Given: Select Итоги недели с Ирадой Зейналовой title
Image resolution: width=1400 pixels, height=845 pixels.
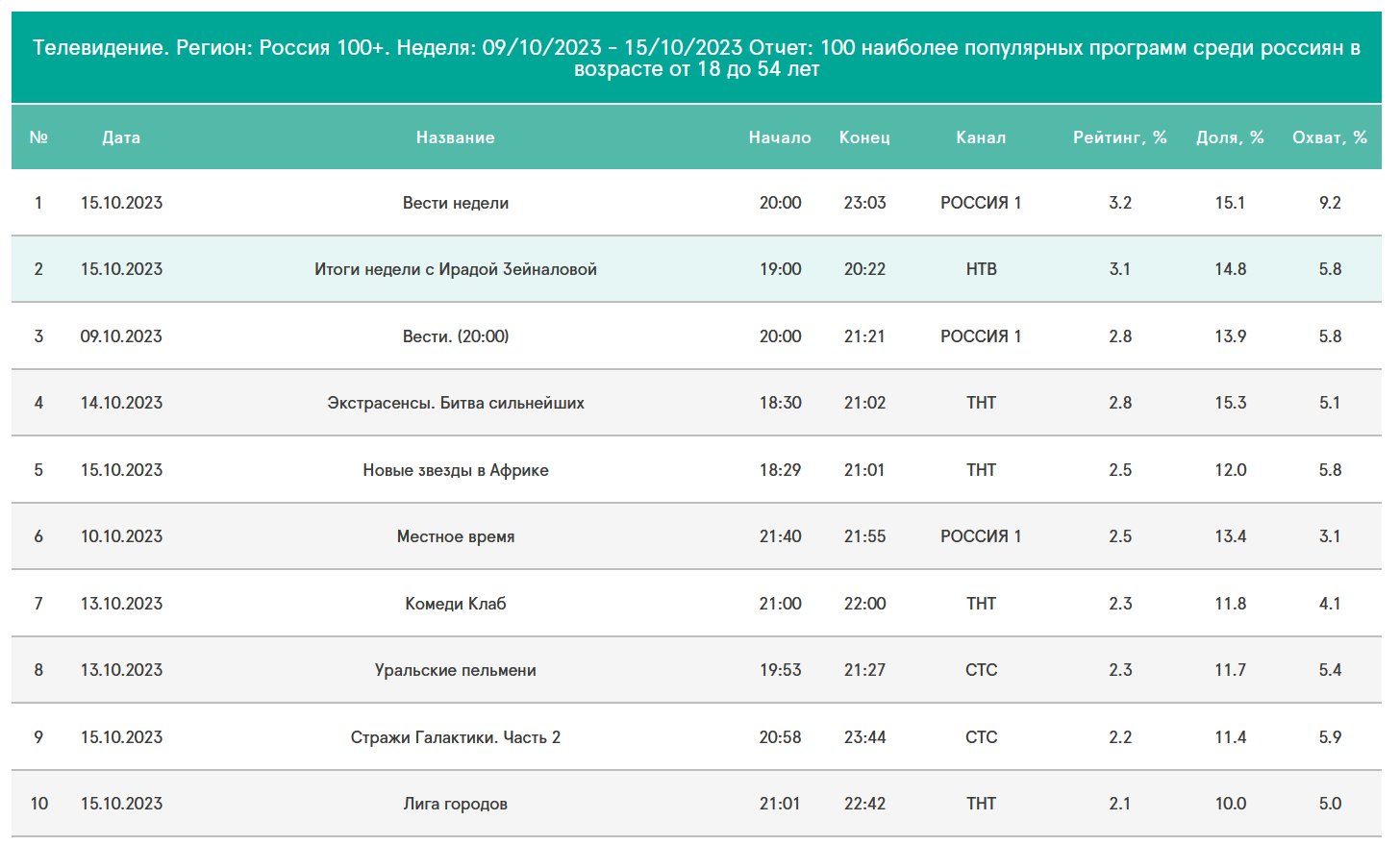Looking at the screenshot, I should (456, 269).
